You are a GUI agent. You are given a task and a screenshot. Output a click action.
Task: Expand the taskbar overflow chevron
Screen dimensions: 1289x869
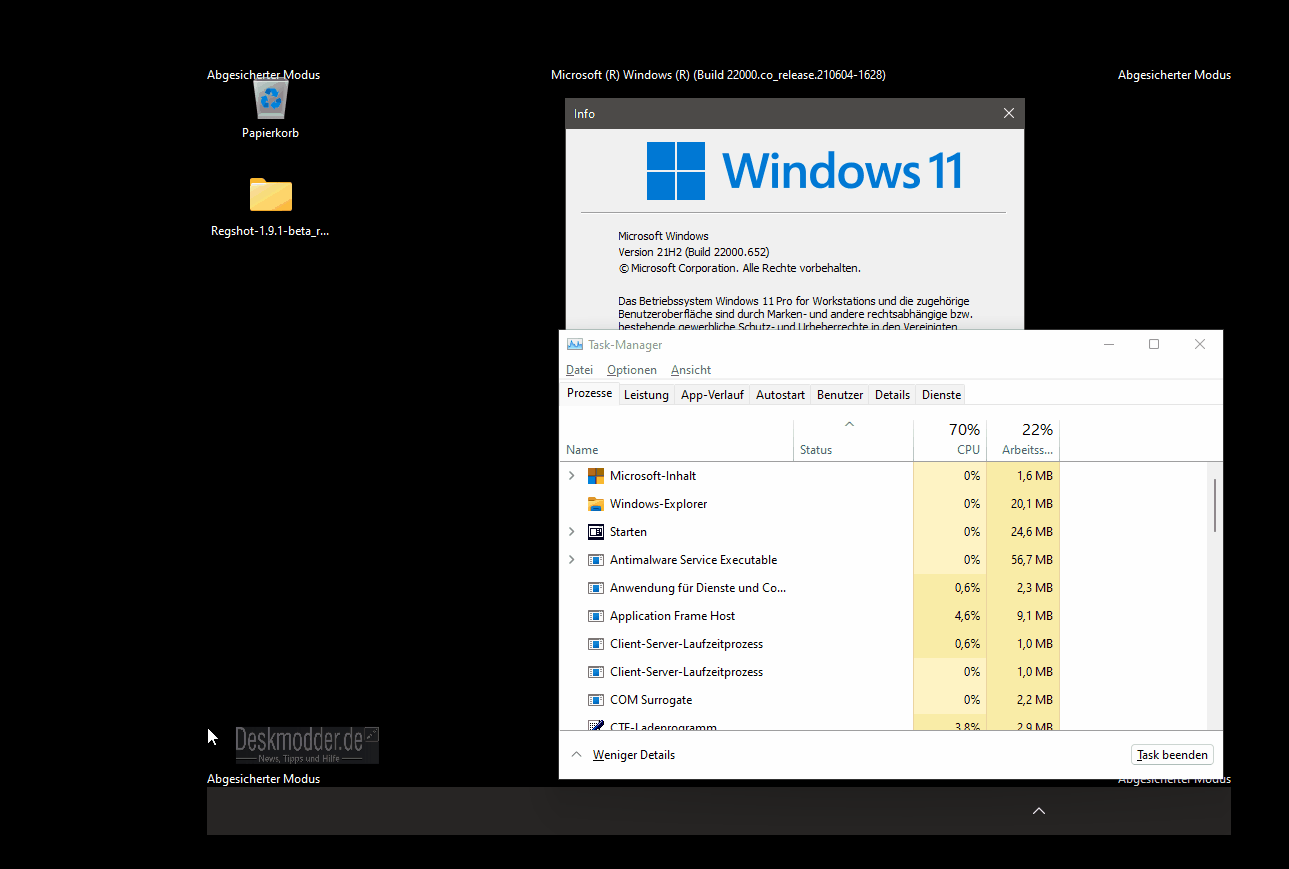1038,811
